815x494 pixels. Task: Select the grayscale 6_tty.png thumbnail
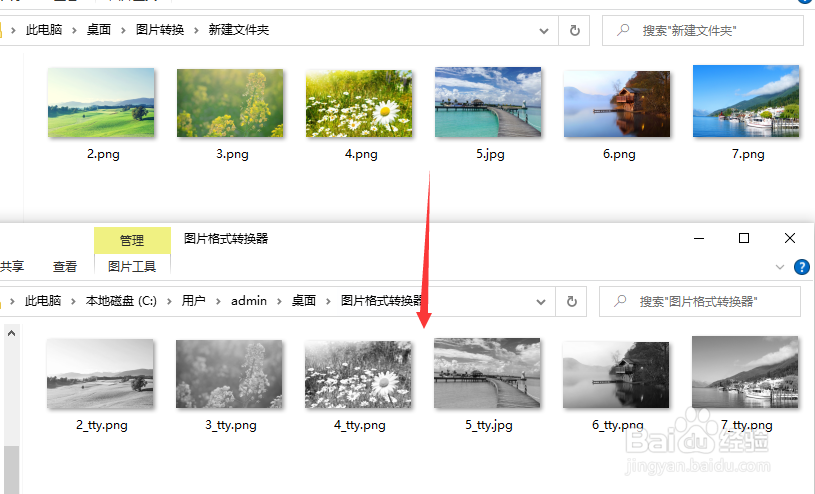616,375
